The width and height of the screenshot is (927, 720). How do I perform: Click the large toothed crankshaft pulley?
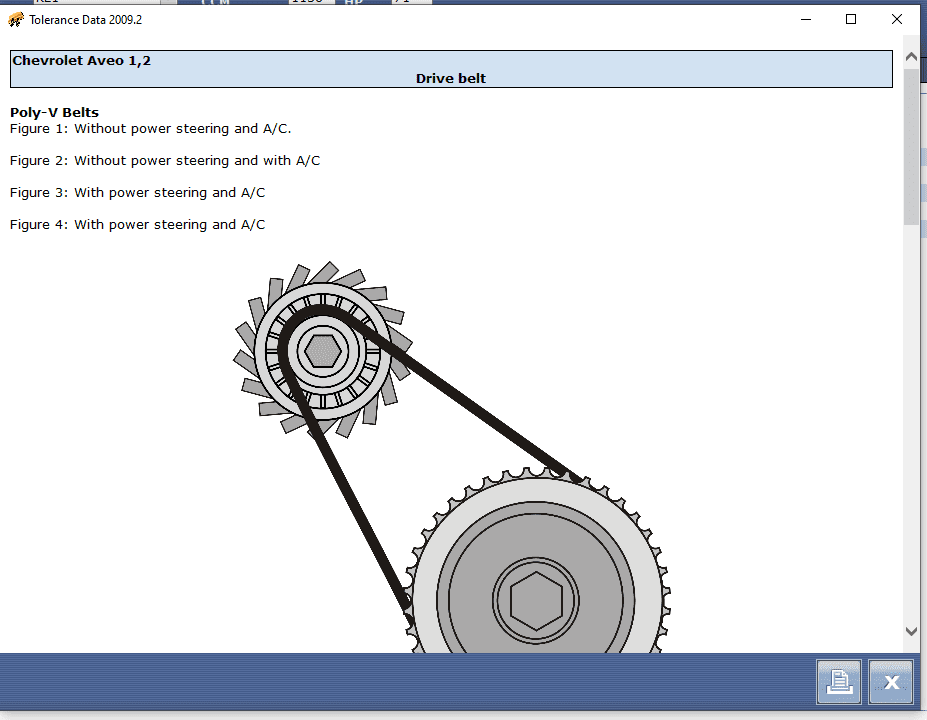(x=537, y=600)
